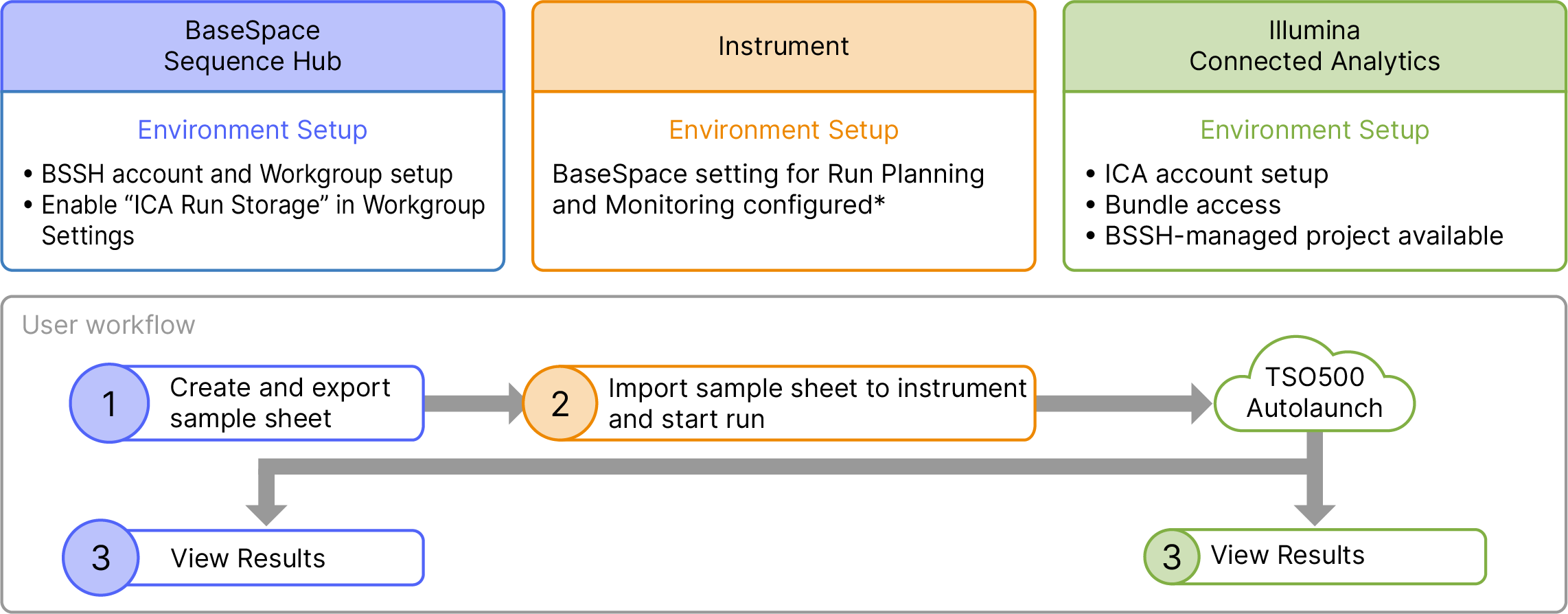Click the green Environment Setup heading

(x=1314, y=130)
